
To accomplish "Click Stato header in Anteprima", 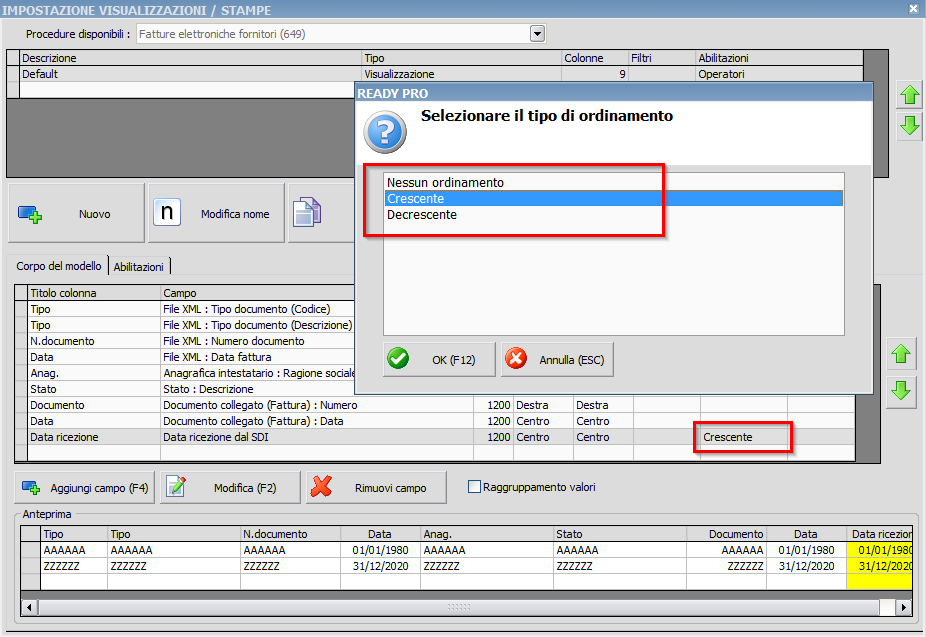I will [x=619, y=534].
